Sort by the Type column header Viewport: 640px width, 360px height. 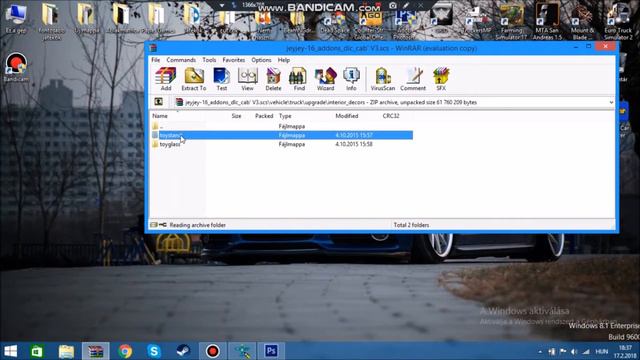point(285,116)
